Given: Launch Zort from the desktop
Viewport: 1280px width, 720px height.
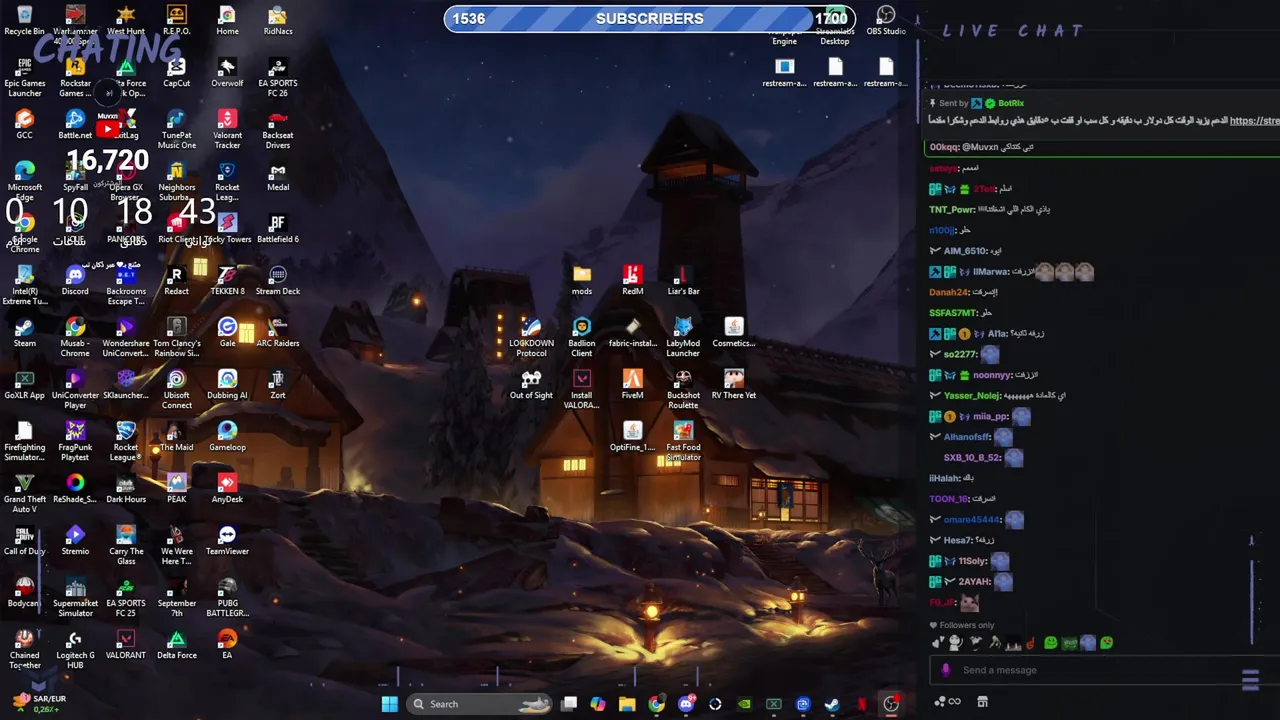Looking at the screenshot, I should click(x=277, y=384).
